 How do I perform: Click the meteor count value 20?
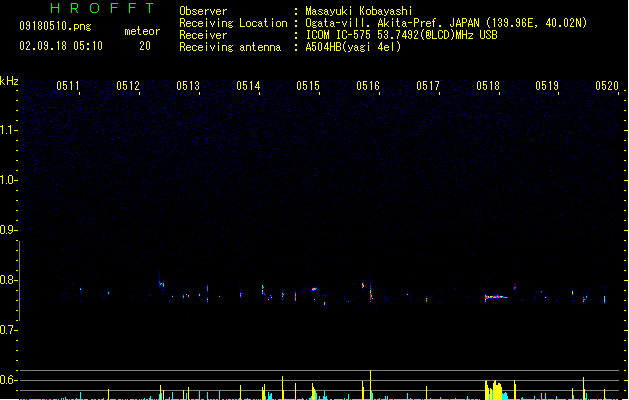pyautogui.click(x=145, y=46)
